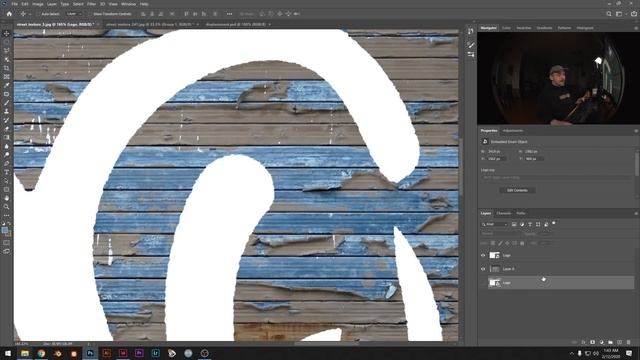Open the blend mode dropdown
This screenshot has height=360, width=640.
coord(500,234)
